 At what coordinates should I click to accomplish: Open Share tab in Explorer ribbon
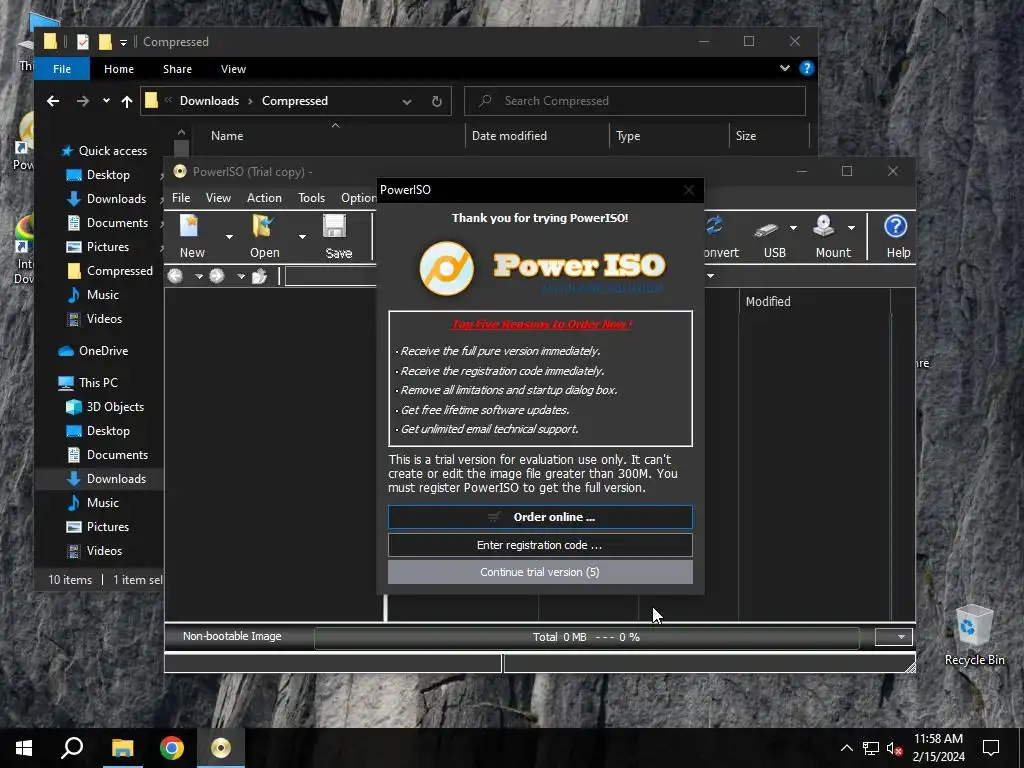pos(177,69)
